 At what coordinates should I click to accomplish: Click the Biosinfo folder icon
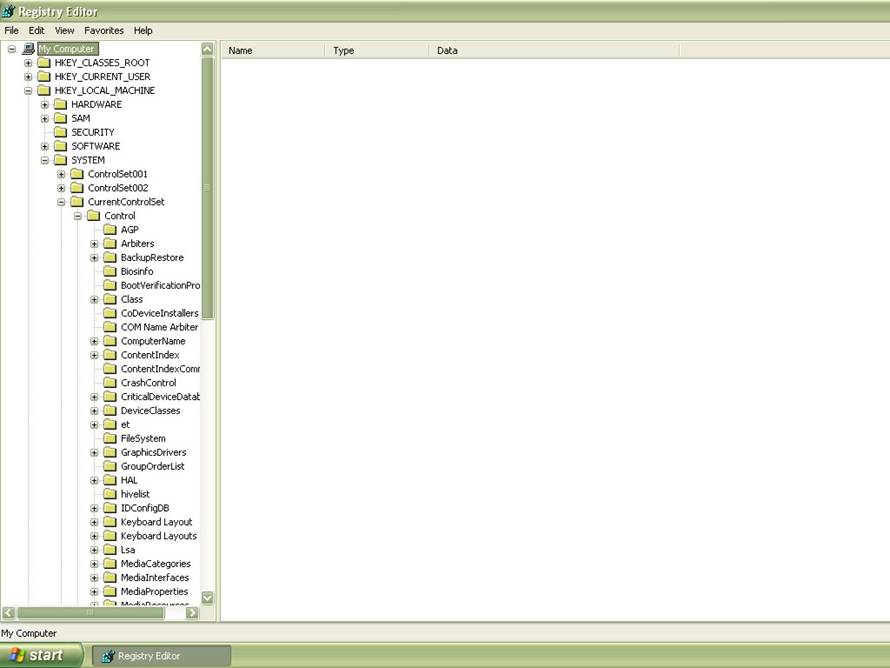(x=110, y=271)
